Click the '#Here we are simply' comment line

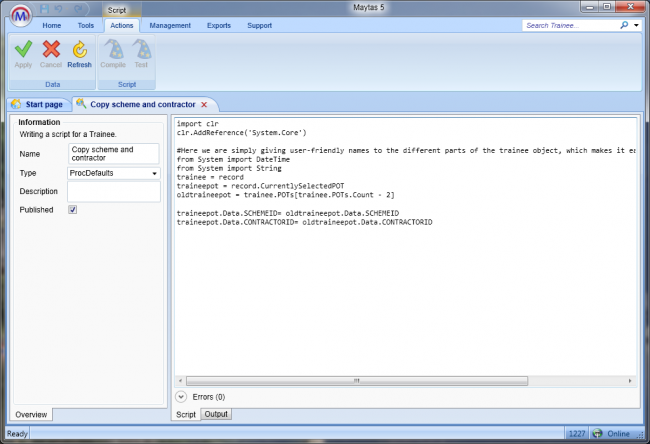[406, 150]
